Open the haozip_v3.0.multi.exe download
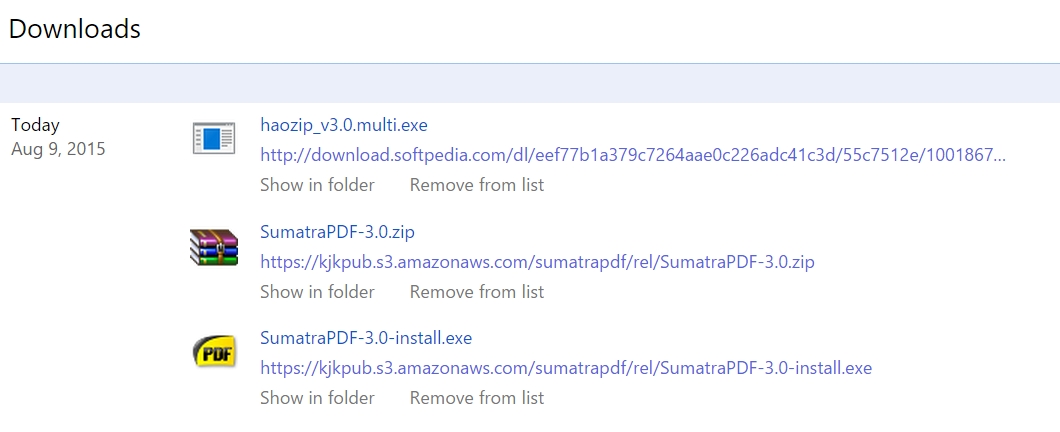Viewport: 1060px width, 432px height. tap(344, 125)
